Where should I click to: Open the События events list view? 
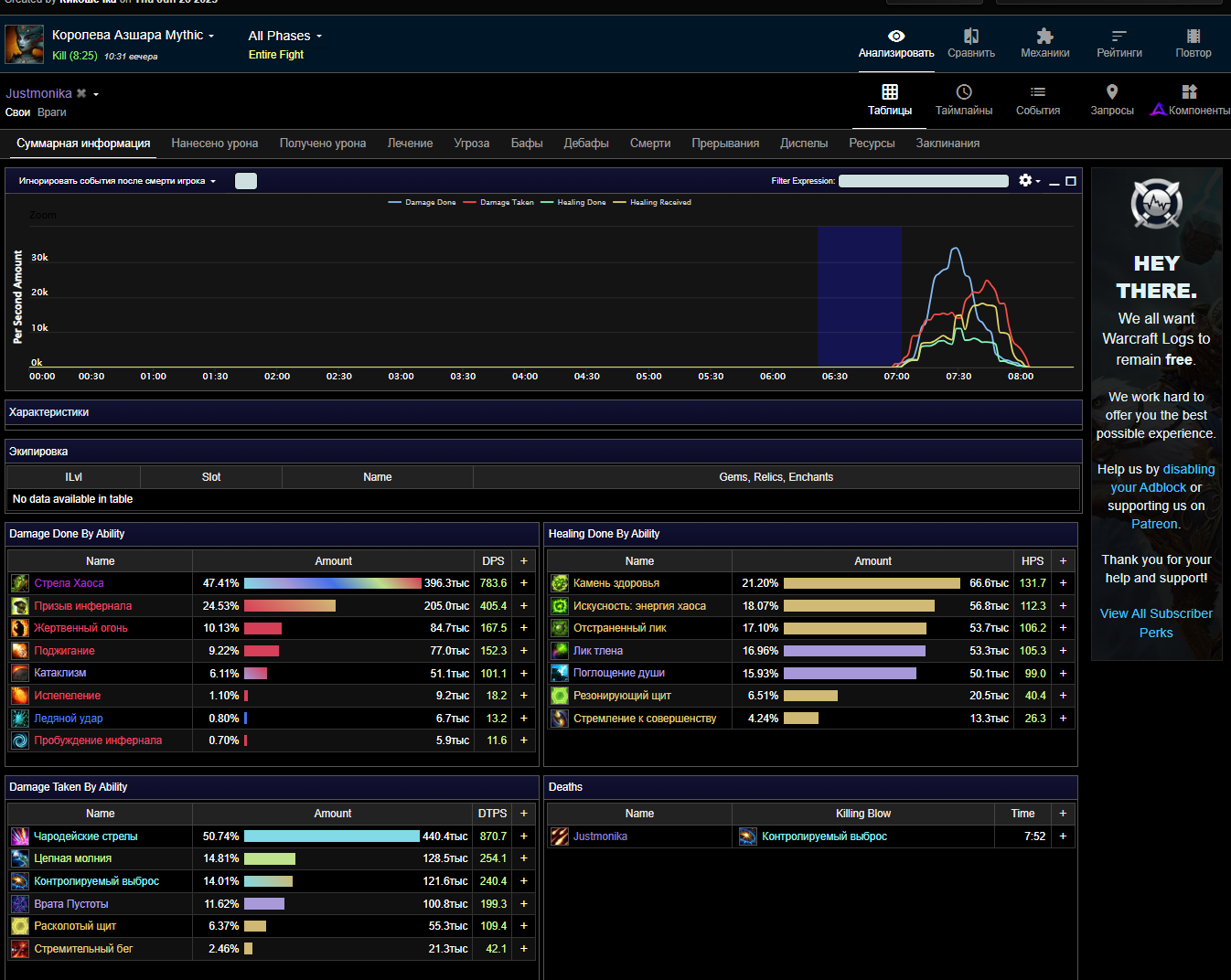tap(1037, 100)
